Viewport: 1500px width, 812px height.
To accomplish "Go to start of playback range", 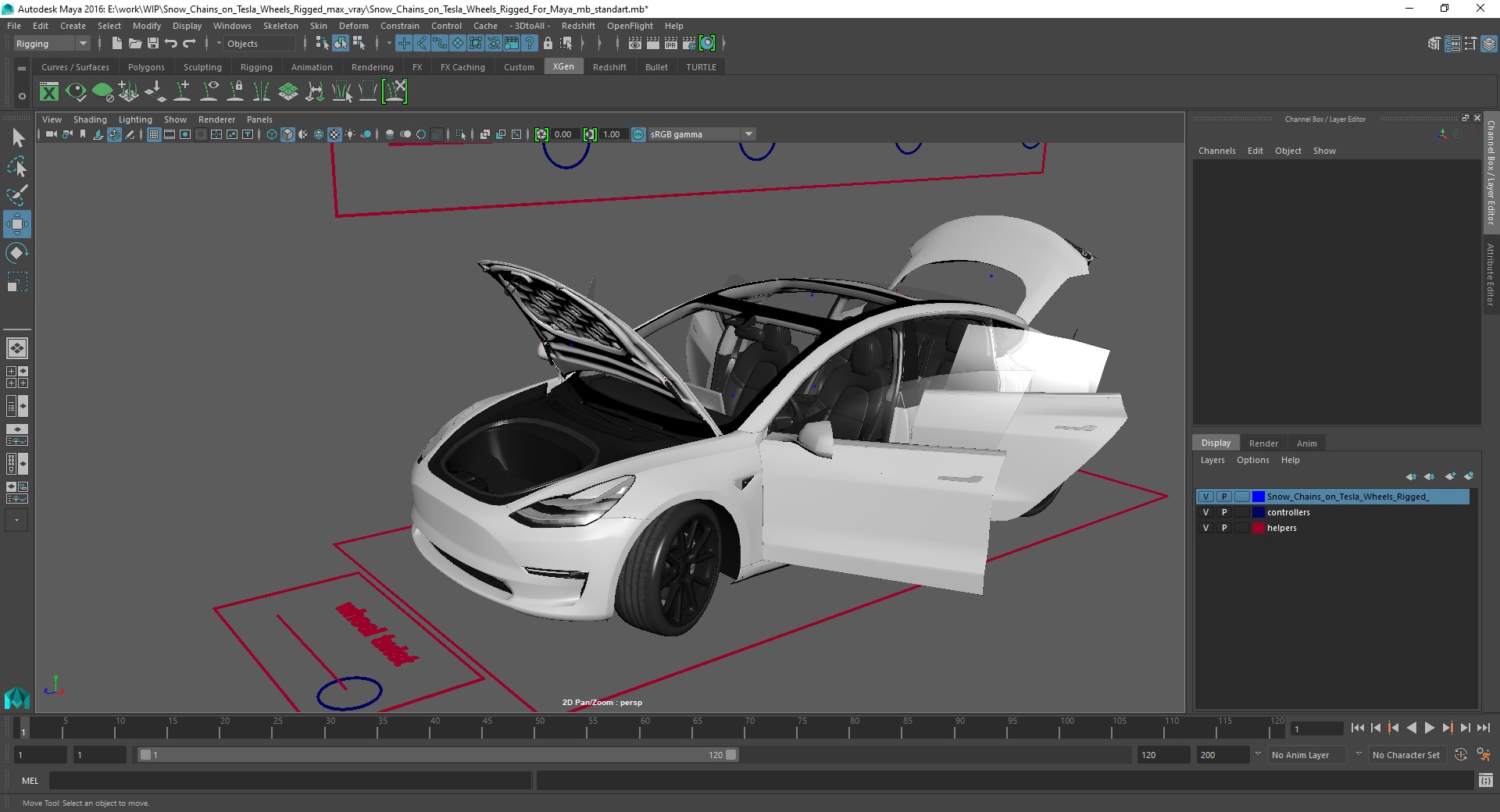I will click(x=1357, y=728).
